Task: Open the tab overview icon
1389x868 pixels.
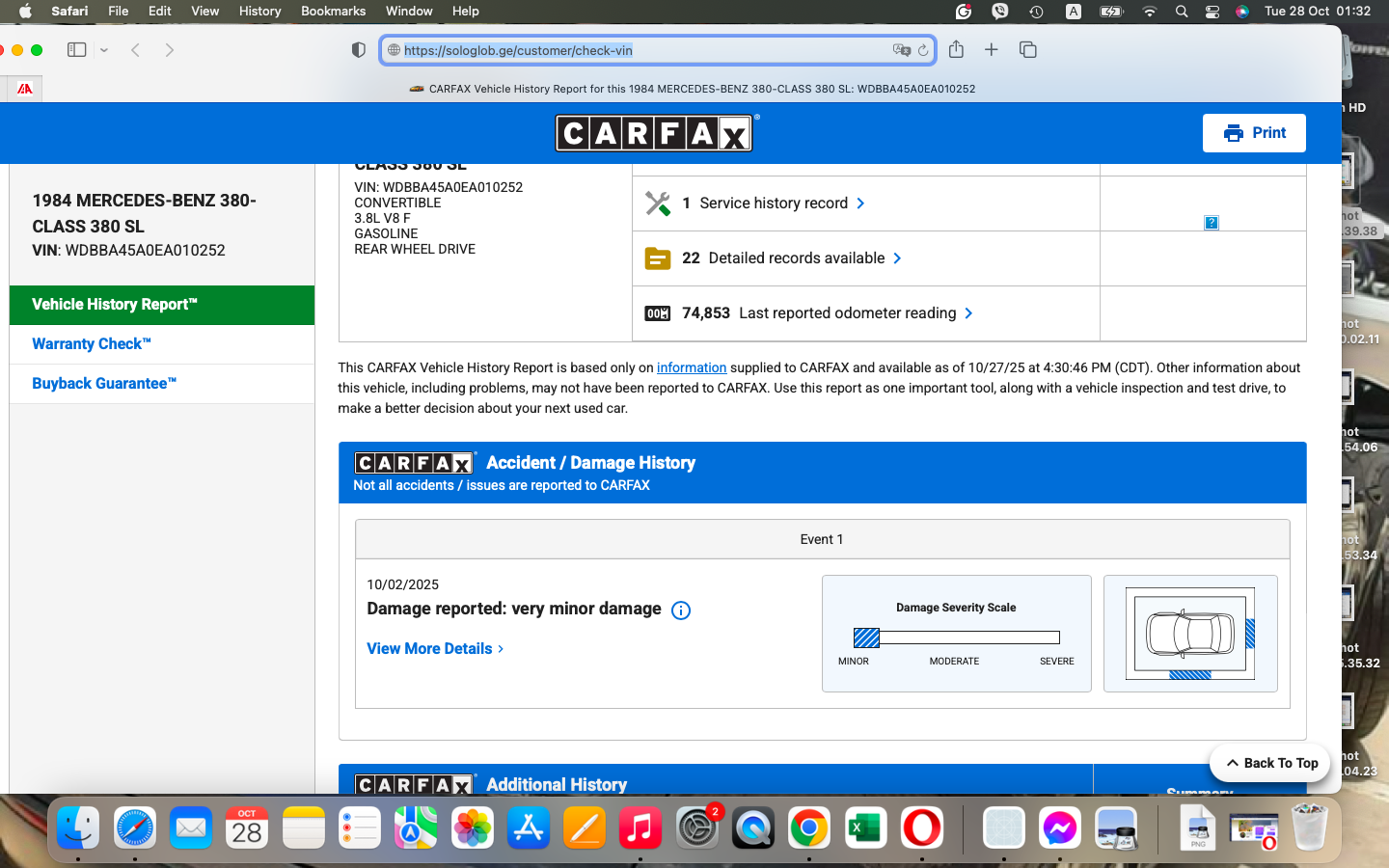Action: click(1027, 50)
